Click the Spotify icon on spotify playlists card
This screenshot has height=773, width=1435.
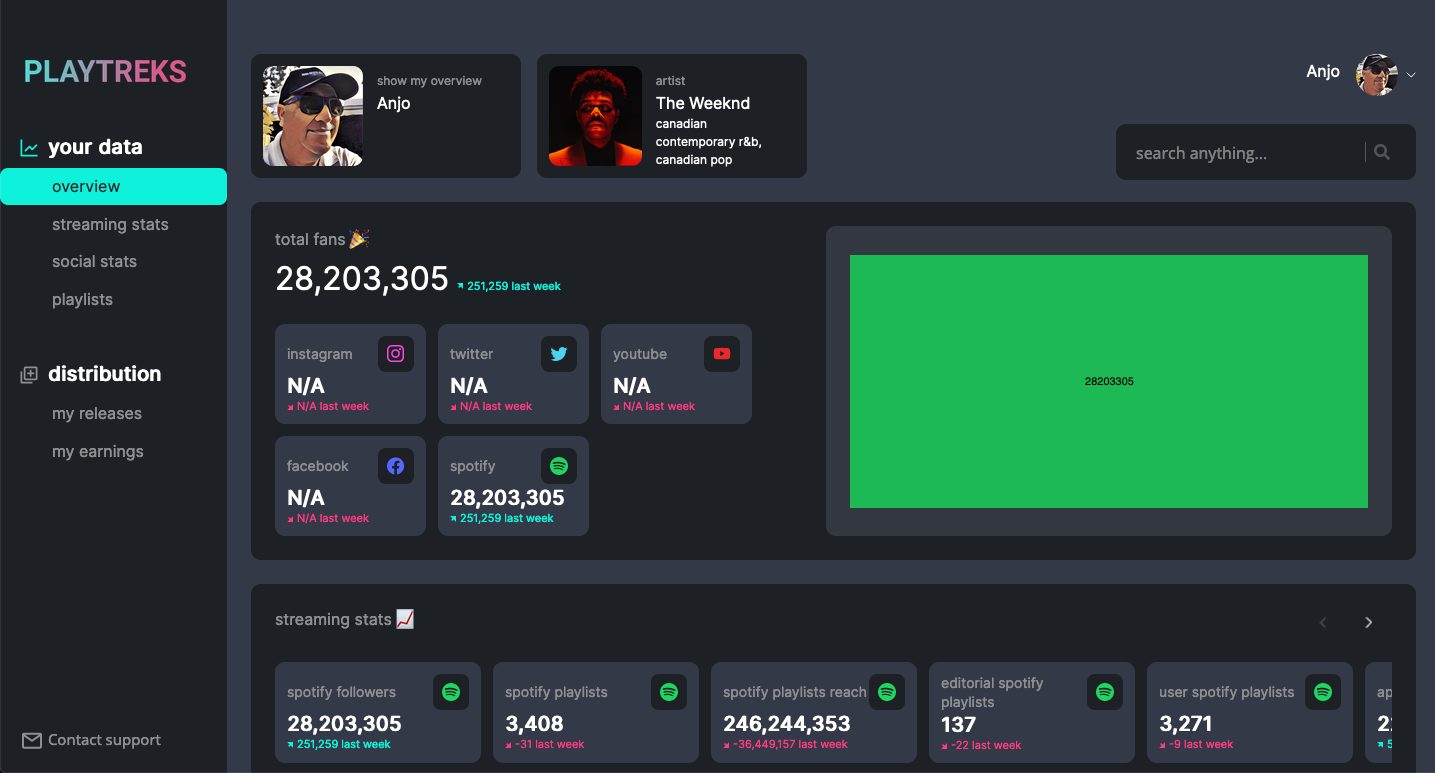coord(669,692)
